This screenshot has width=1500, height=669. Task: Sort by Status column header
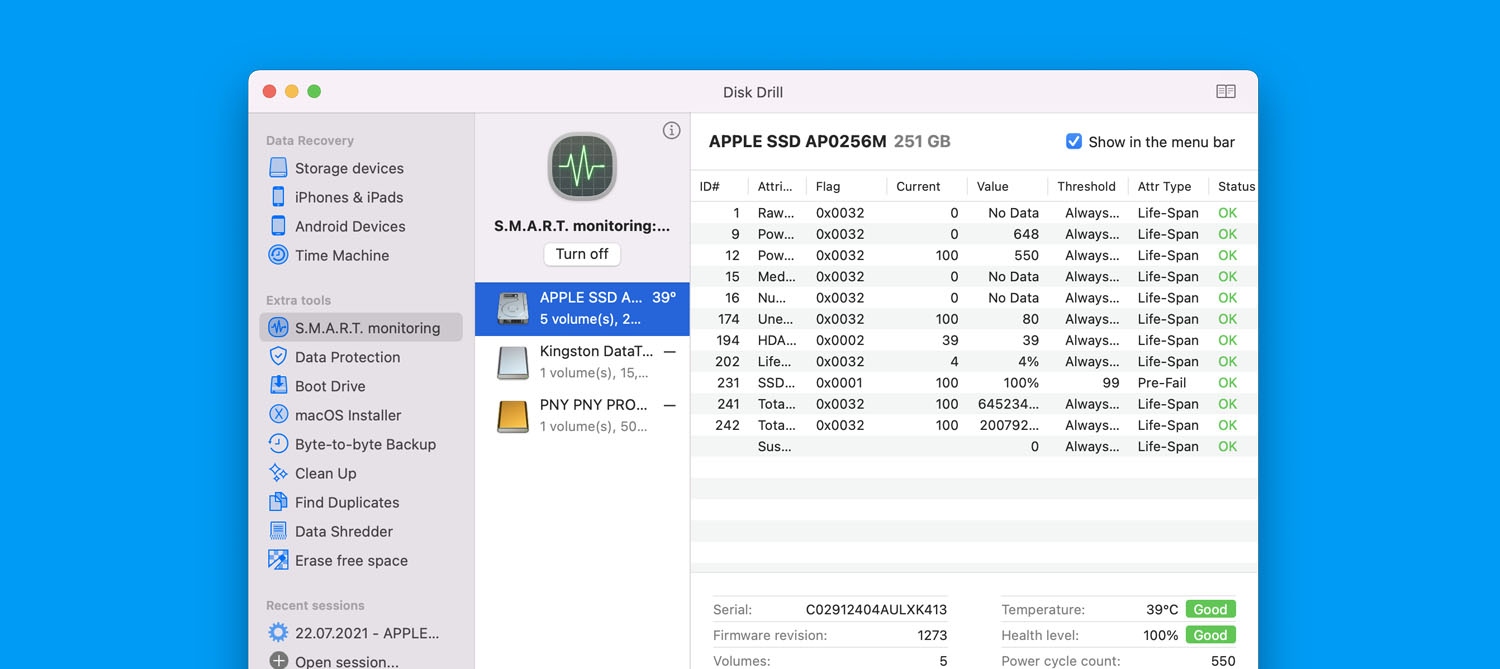(1234, 186)
